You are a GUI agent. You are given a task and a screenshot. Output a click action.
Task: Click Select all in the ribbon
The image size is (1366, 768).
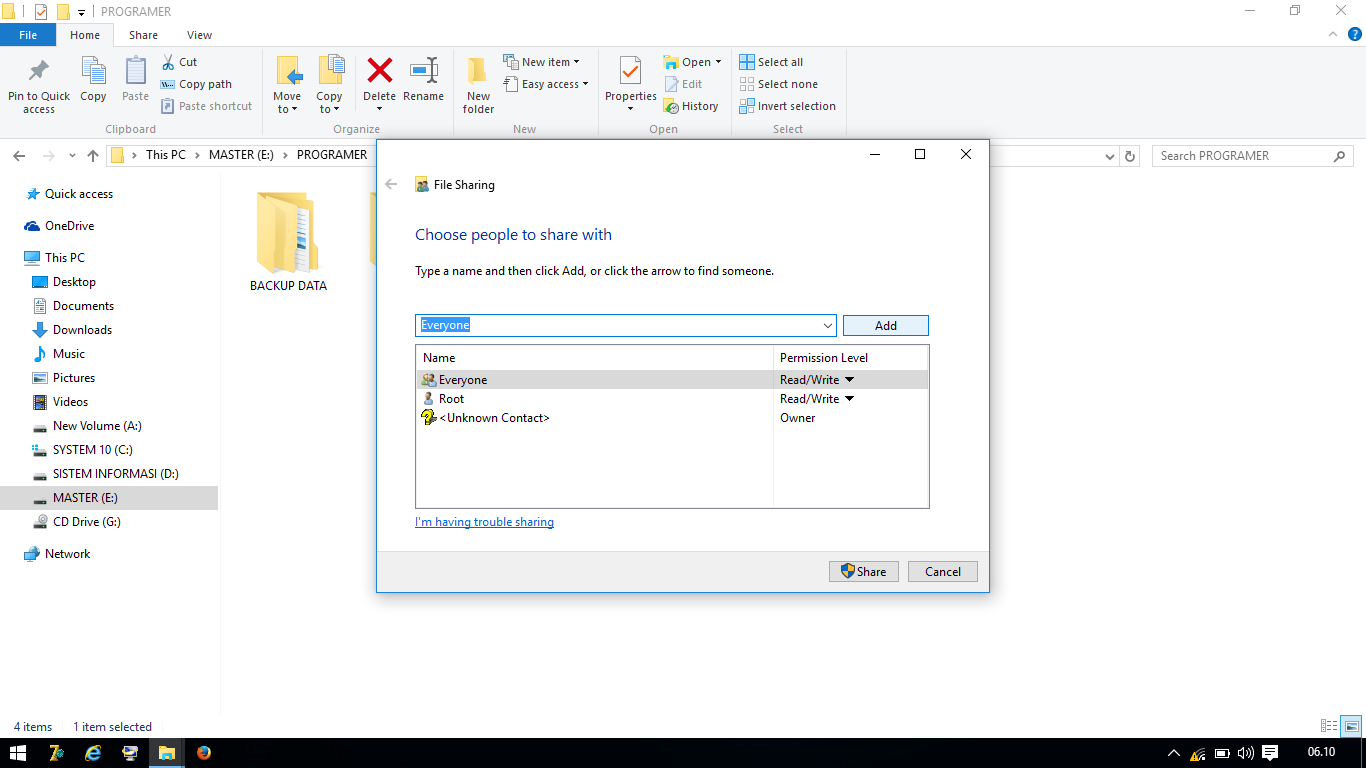pyautogui.click(x=771, y=62)
